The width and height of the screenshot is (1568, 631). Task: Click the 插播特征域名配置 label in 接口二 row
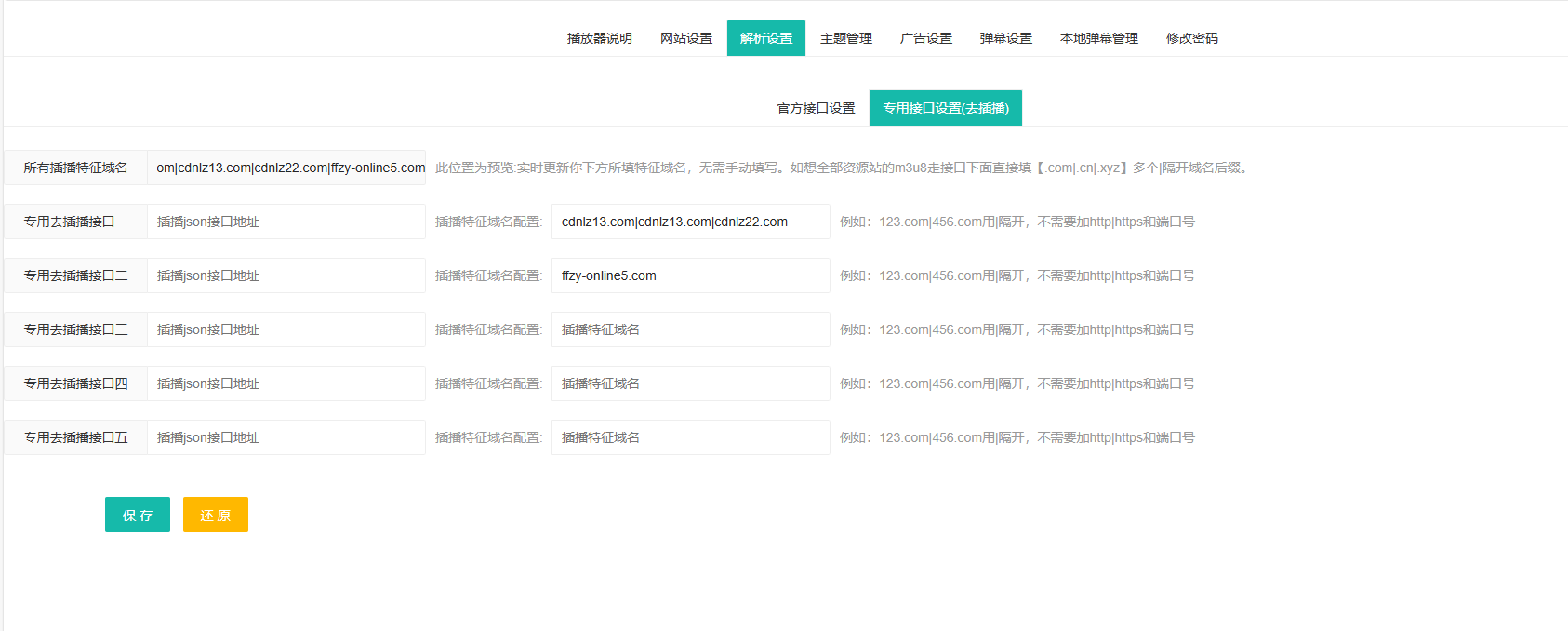click(488, 275)
